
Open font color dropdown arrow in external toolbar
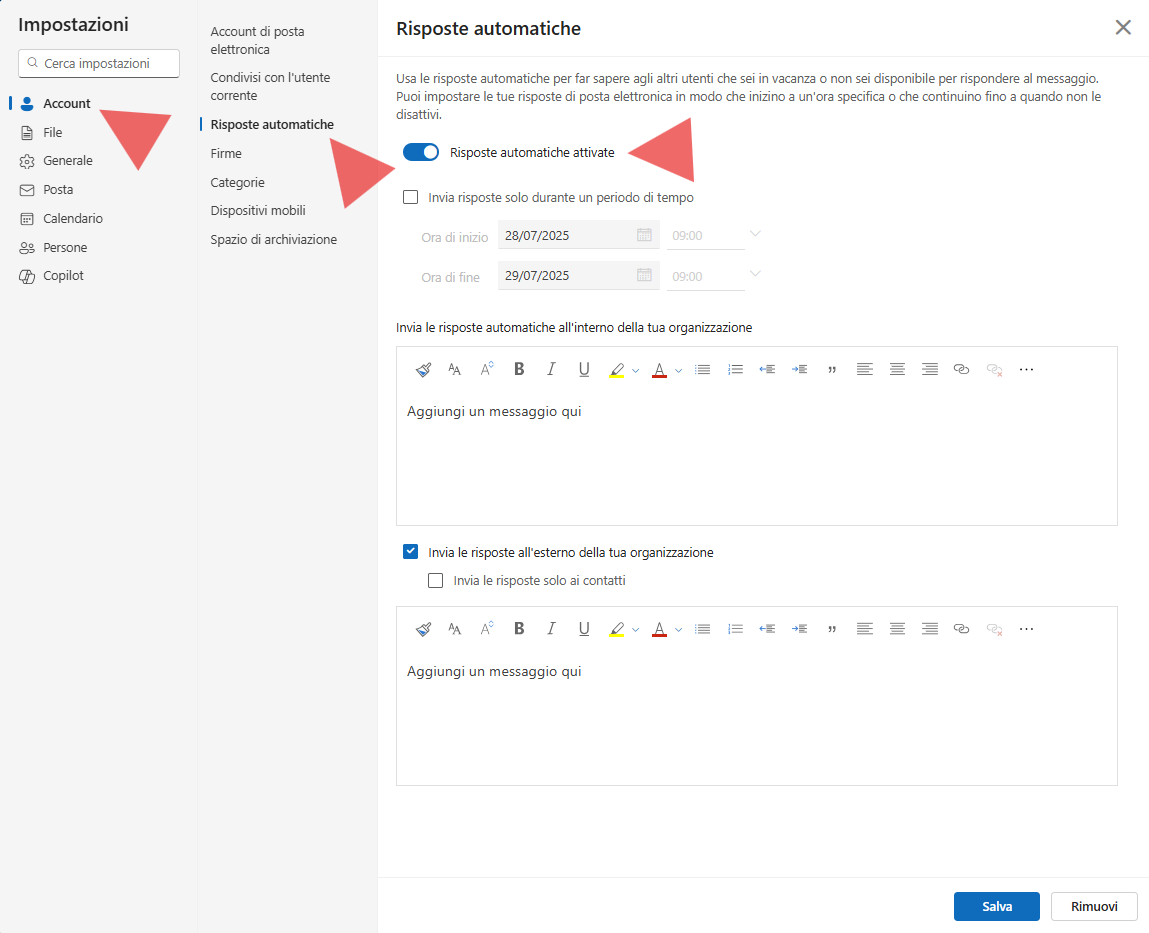679,630
